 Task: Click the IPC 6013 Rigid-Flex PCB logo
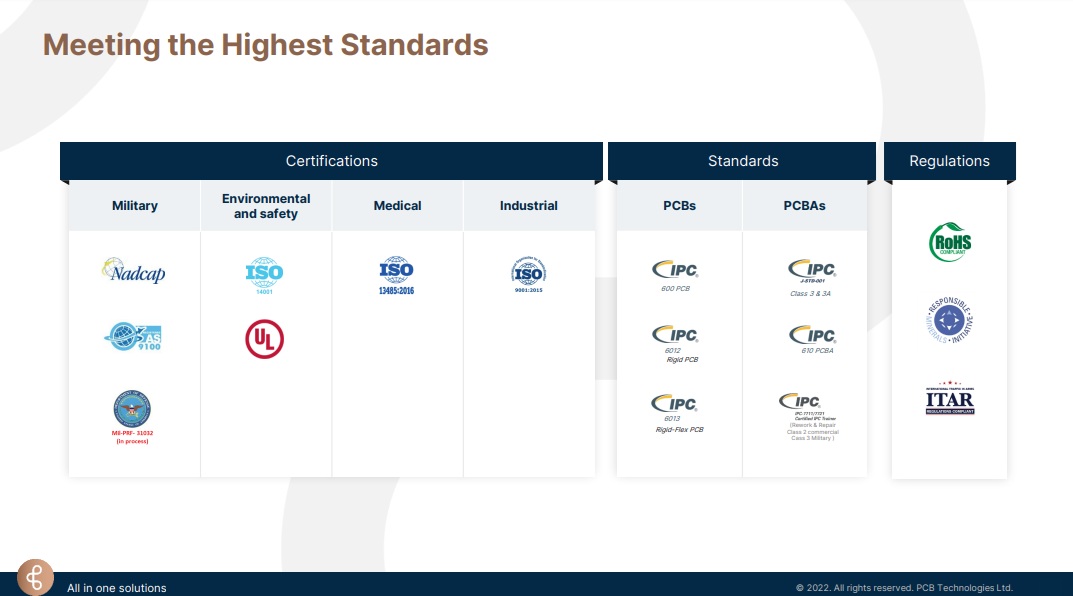click(675, 404)
